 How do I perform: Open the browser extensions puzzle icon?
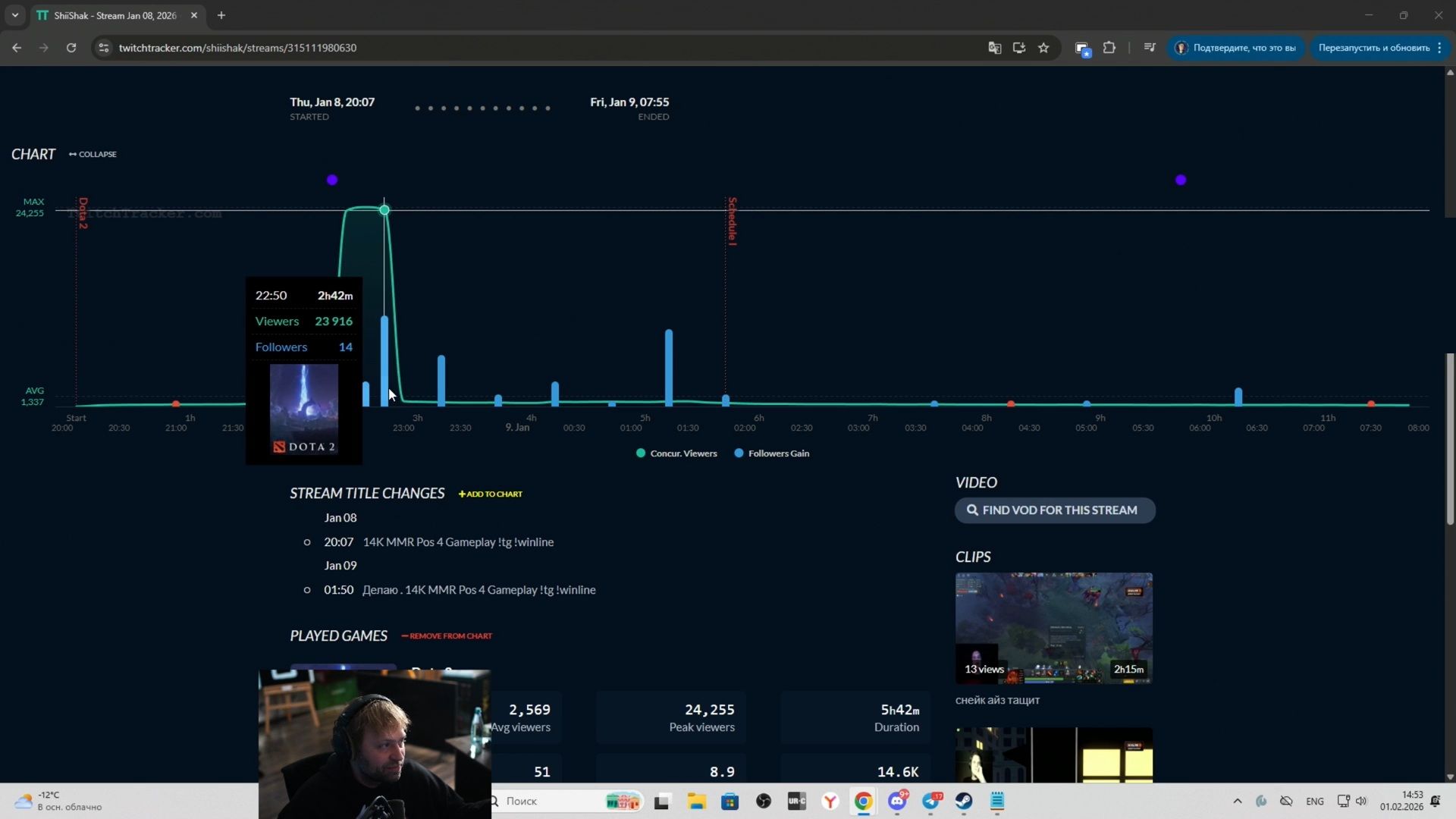[x=1109, y=48]
